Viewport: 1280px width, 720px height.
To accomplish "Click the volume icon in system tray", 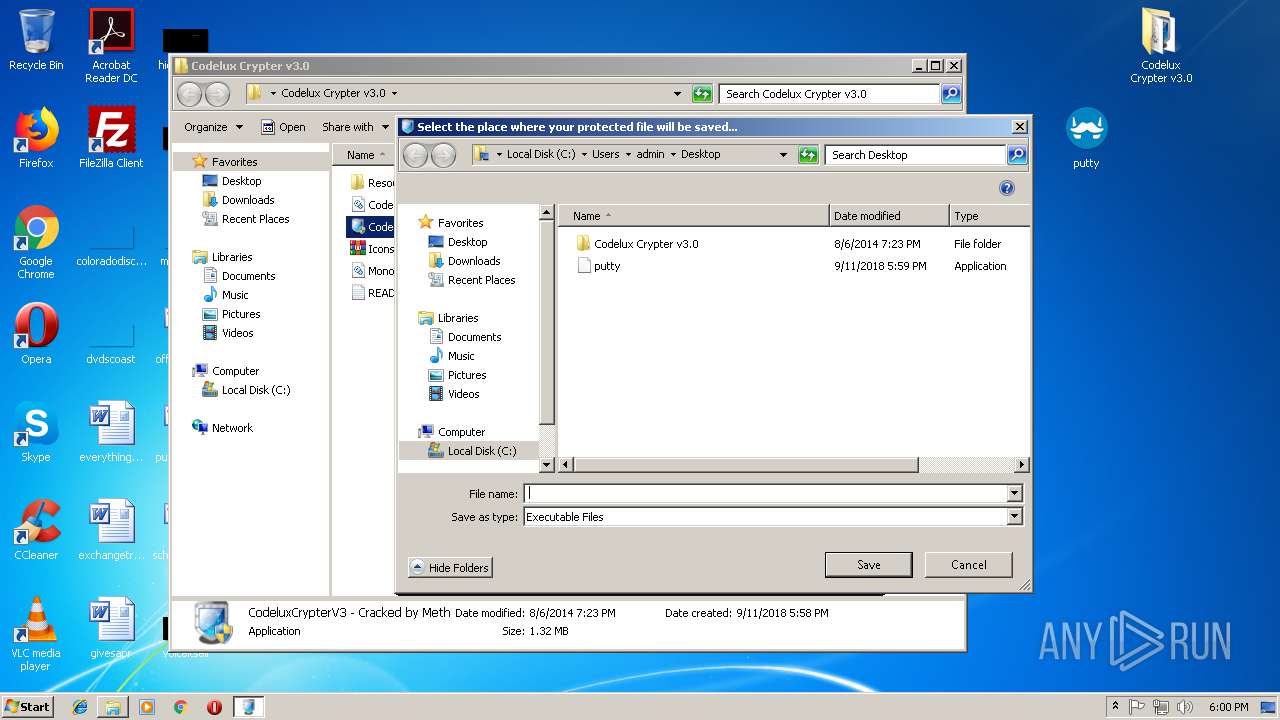I will pyautogui.click(x=1185, y=707).
